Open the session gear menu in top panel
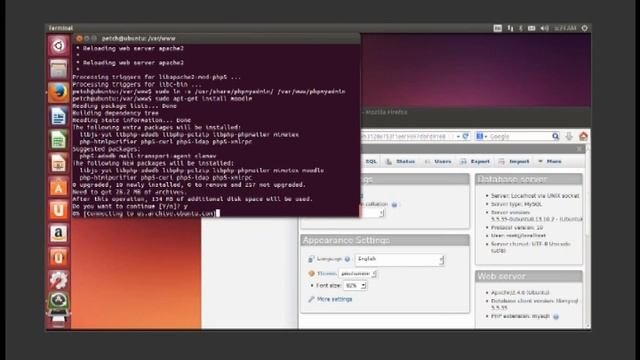This screenshot has height=360, width=640. click(x=584, y=28)
